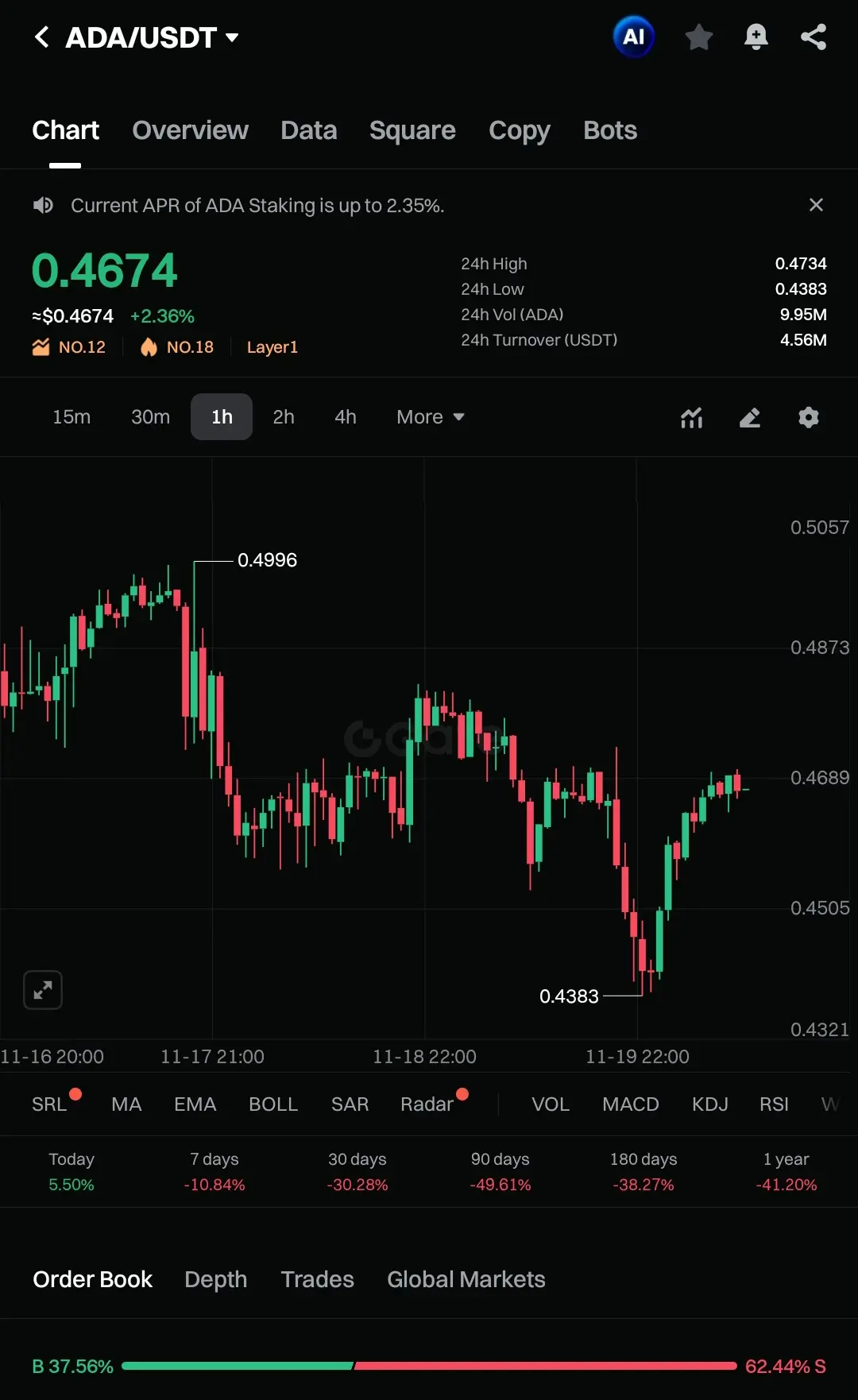Open the chart indicators icon
This screenshot has height=1400, width=858.
692,417
